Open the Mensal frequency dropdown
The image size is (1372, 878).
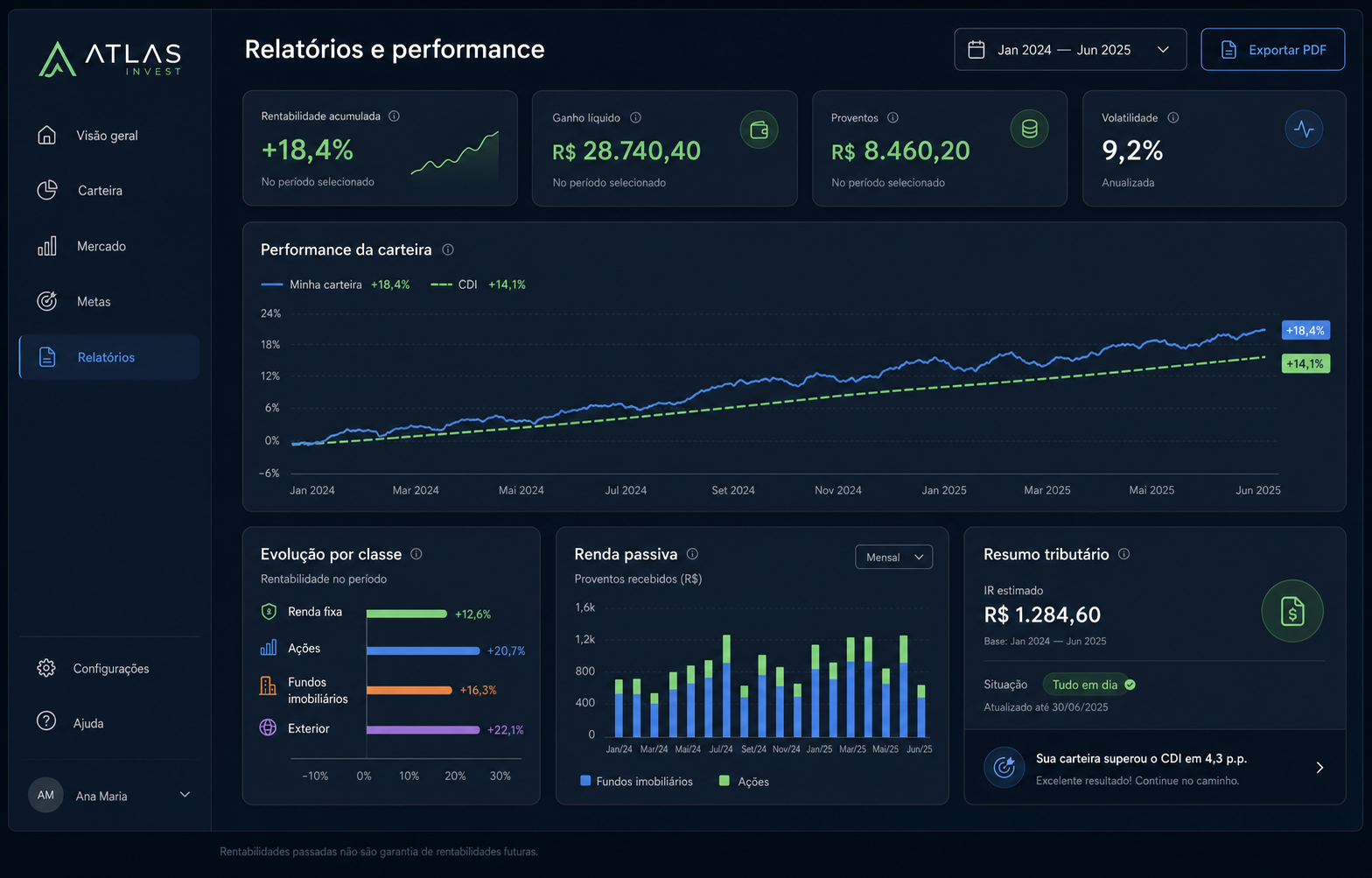coord(893,558)
